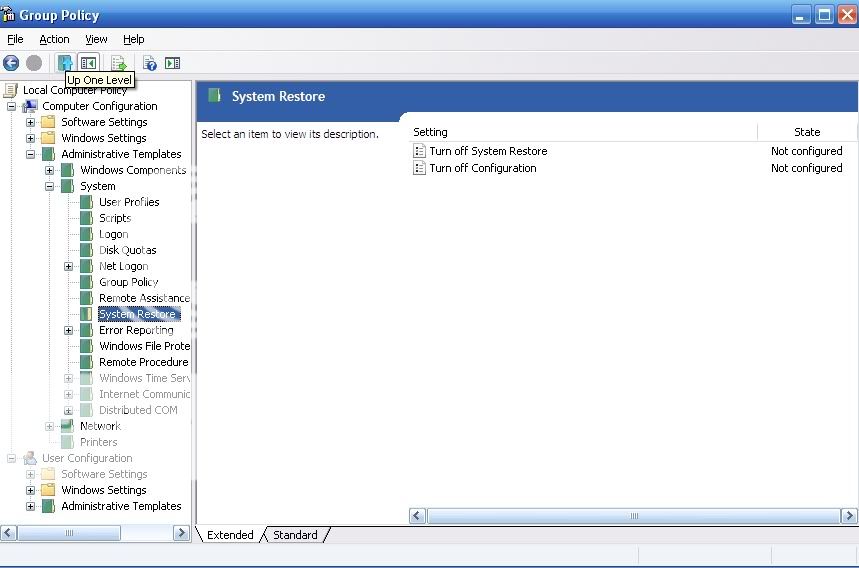Click the Back arrow toolbar button

[x=11, y=63]
